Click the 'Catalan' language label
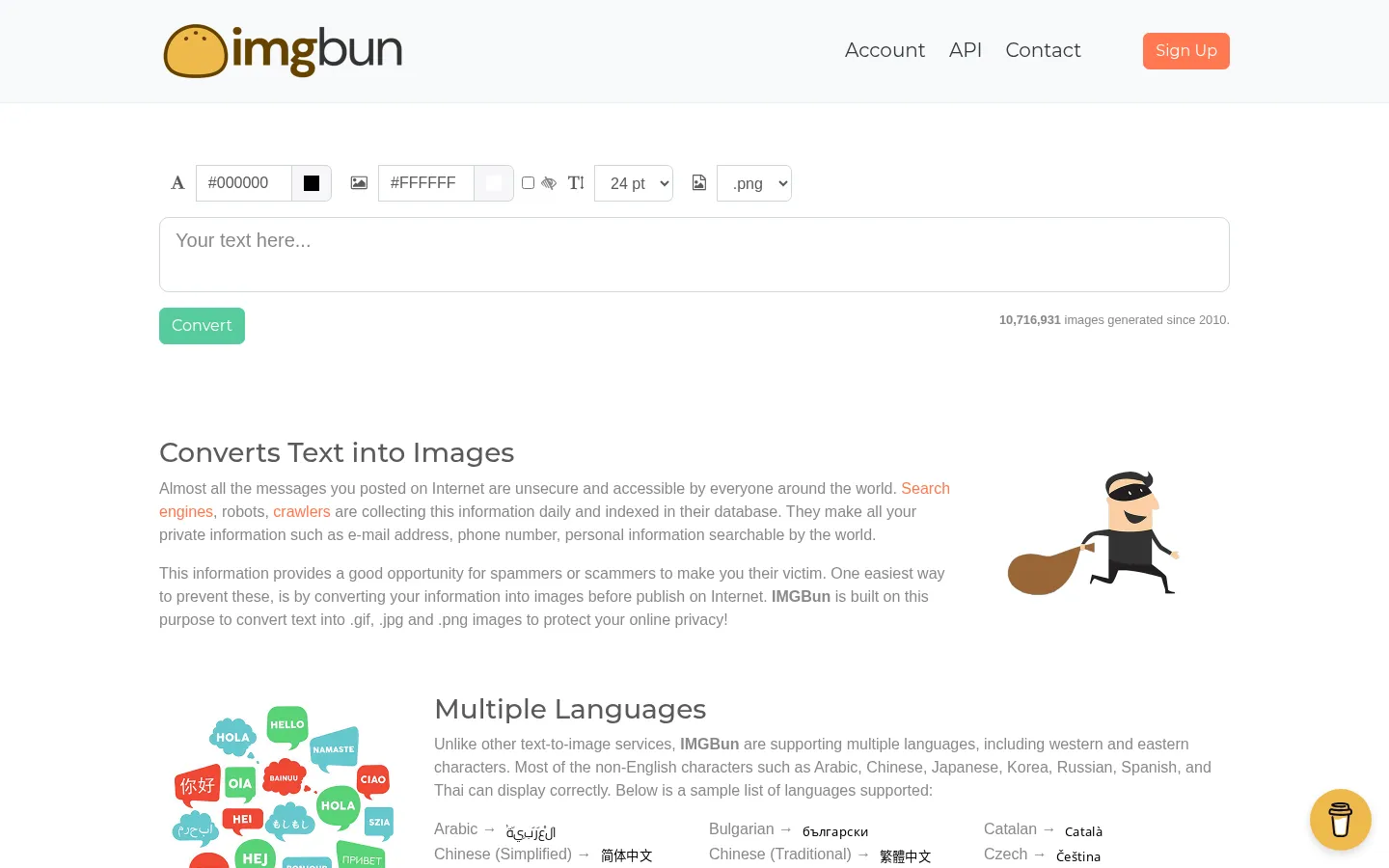 (x=1010, y=829)
